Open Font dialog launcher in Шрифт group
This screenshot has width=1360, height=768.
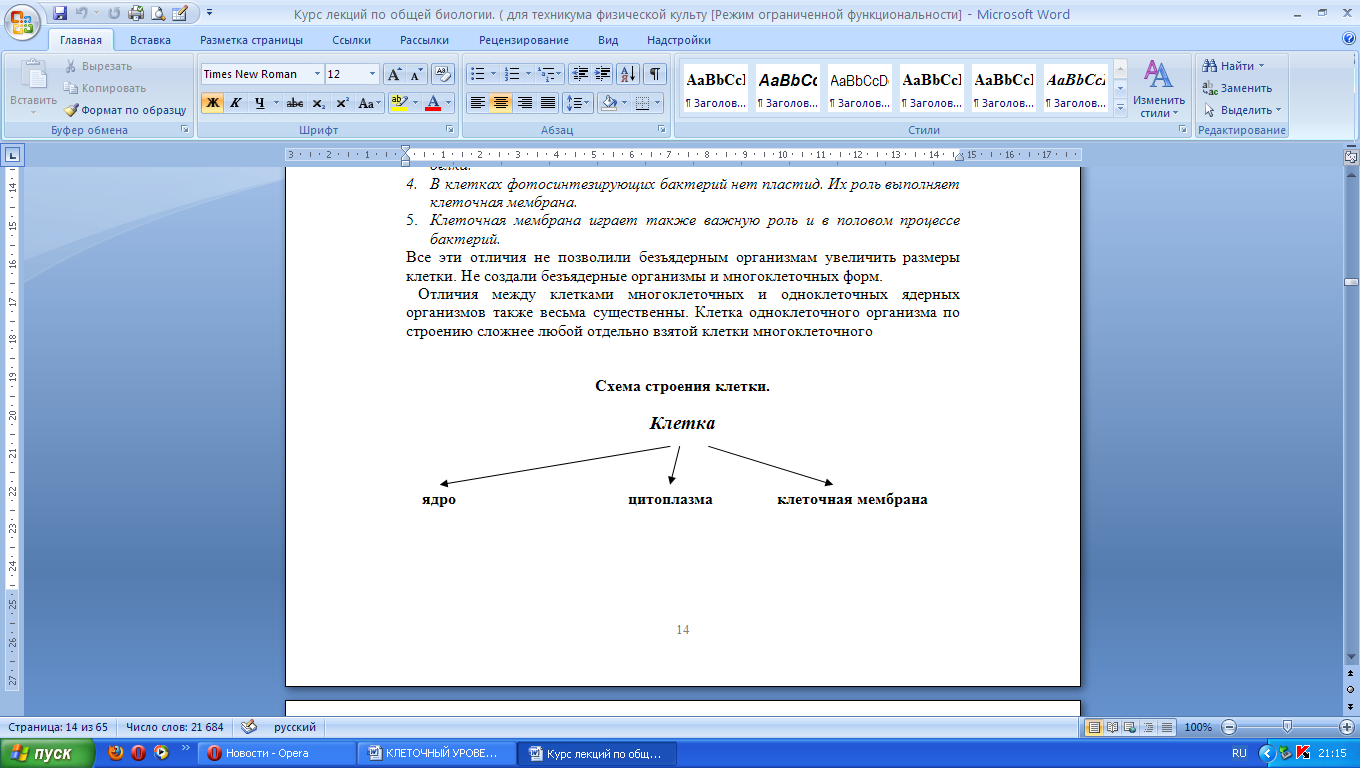[x=449, y=130]
